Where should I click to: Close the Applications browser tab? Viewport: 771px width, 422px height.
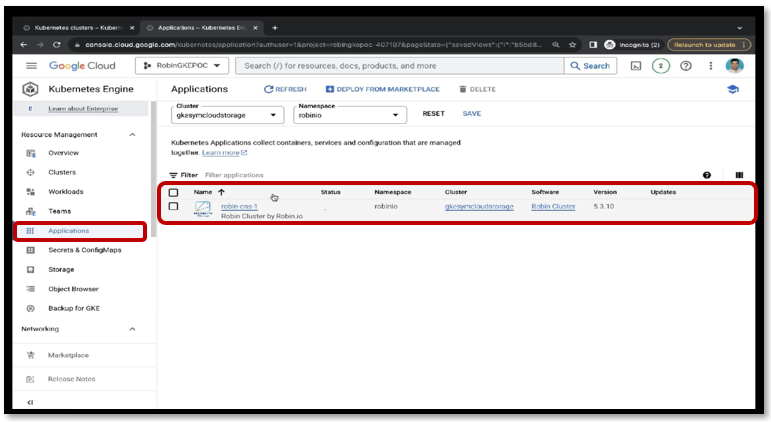tap(255, 28)
